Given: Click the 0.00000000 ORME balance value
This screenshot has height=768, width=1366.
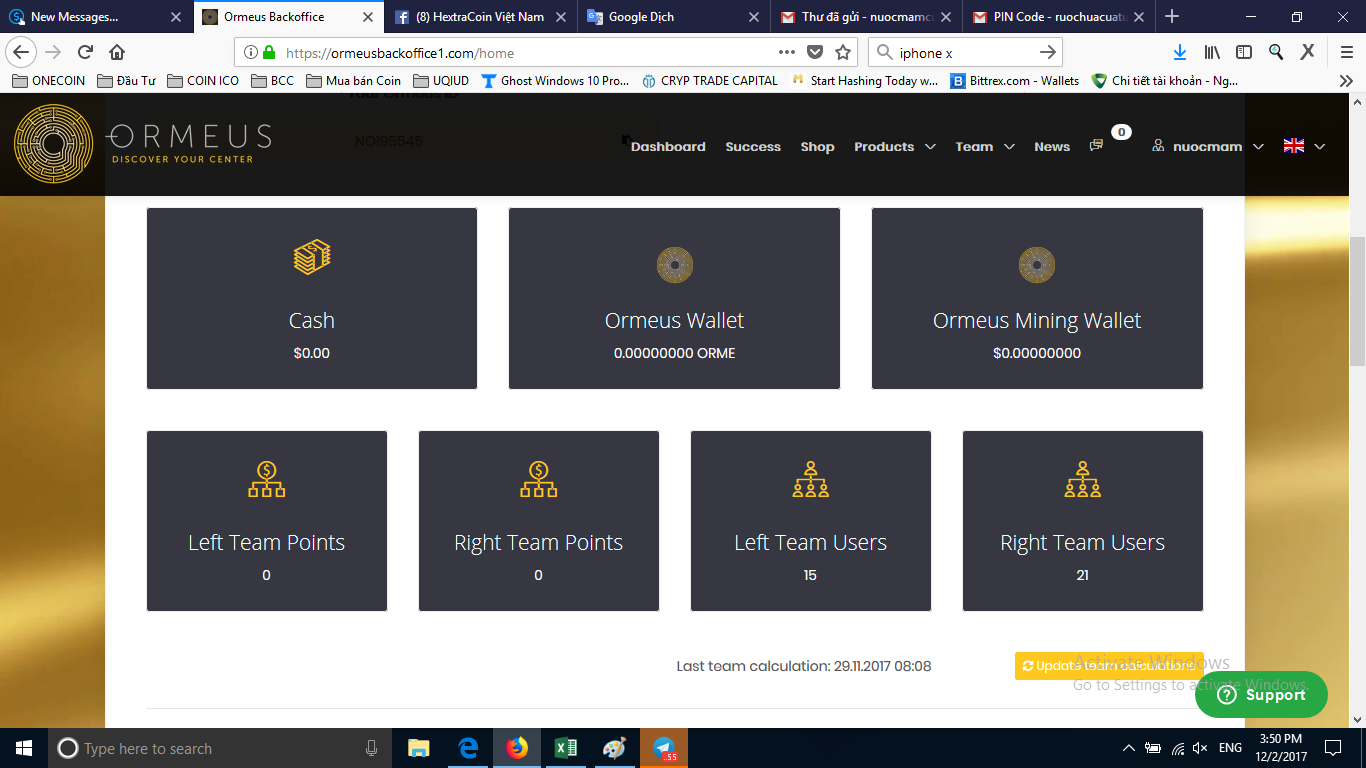Looking at the screenshot, I should pyautogui.click(x=674, y=353).
